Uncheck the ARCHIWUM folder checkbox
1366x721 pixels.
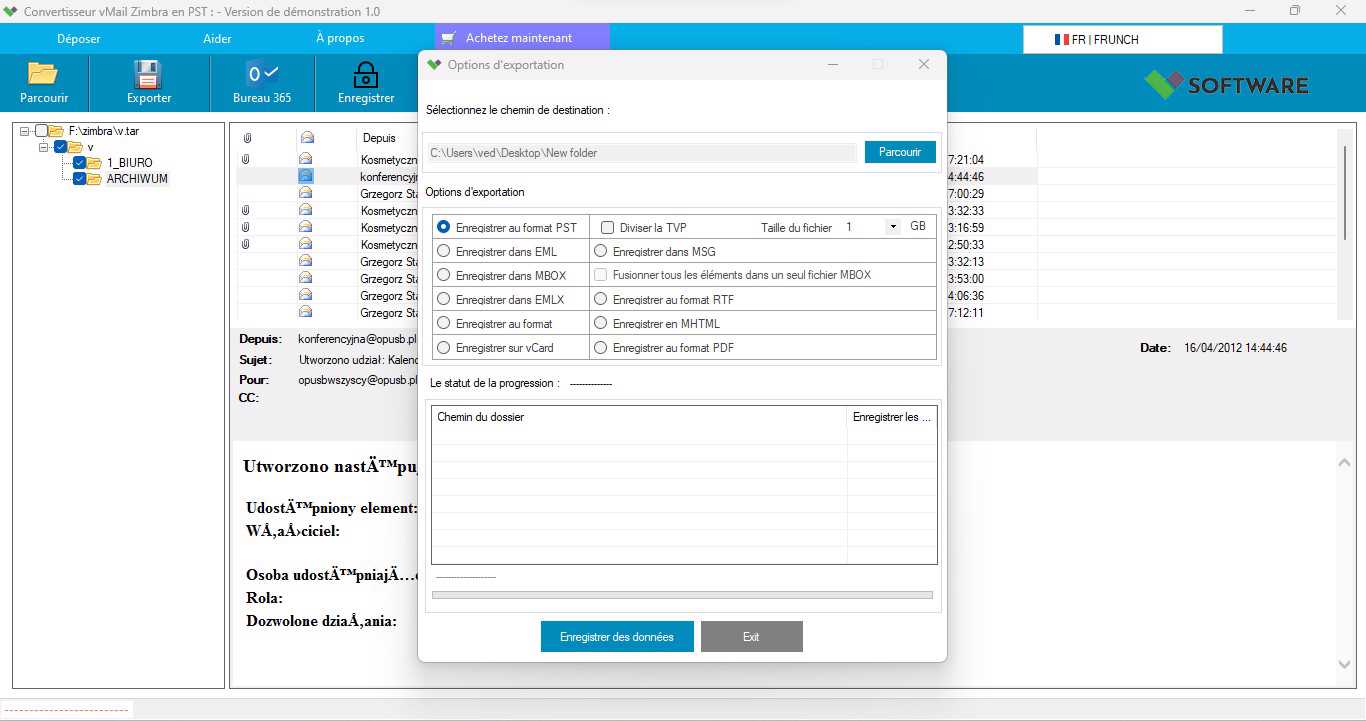[x=79, y=179]
